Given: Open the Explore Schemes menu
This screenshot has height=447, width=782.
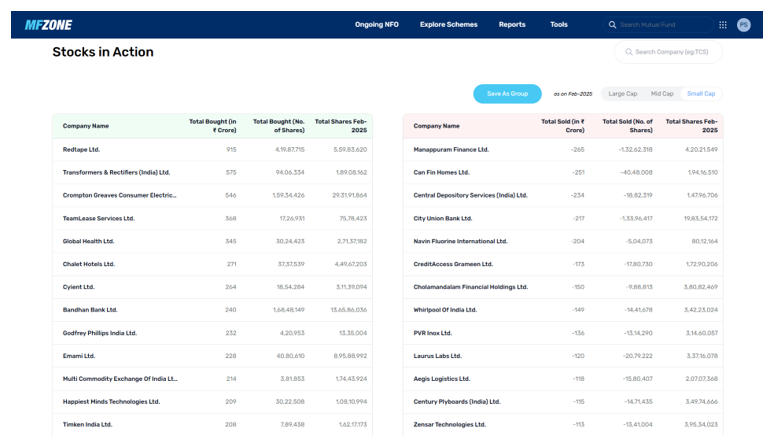Looking at the screenshot, I should point(448,24).
